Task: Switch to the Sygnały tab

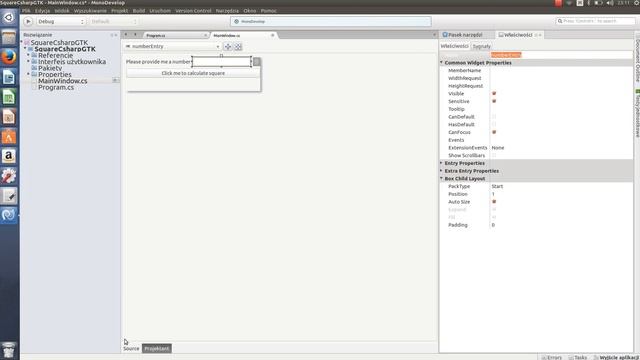Action: tap(482, 46)
